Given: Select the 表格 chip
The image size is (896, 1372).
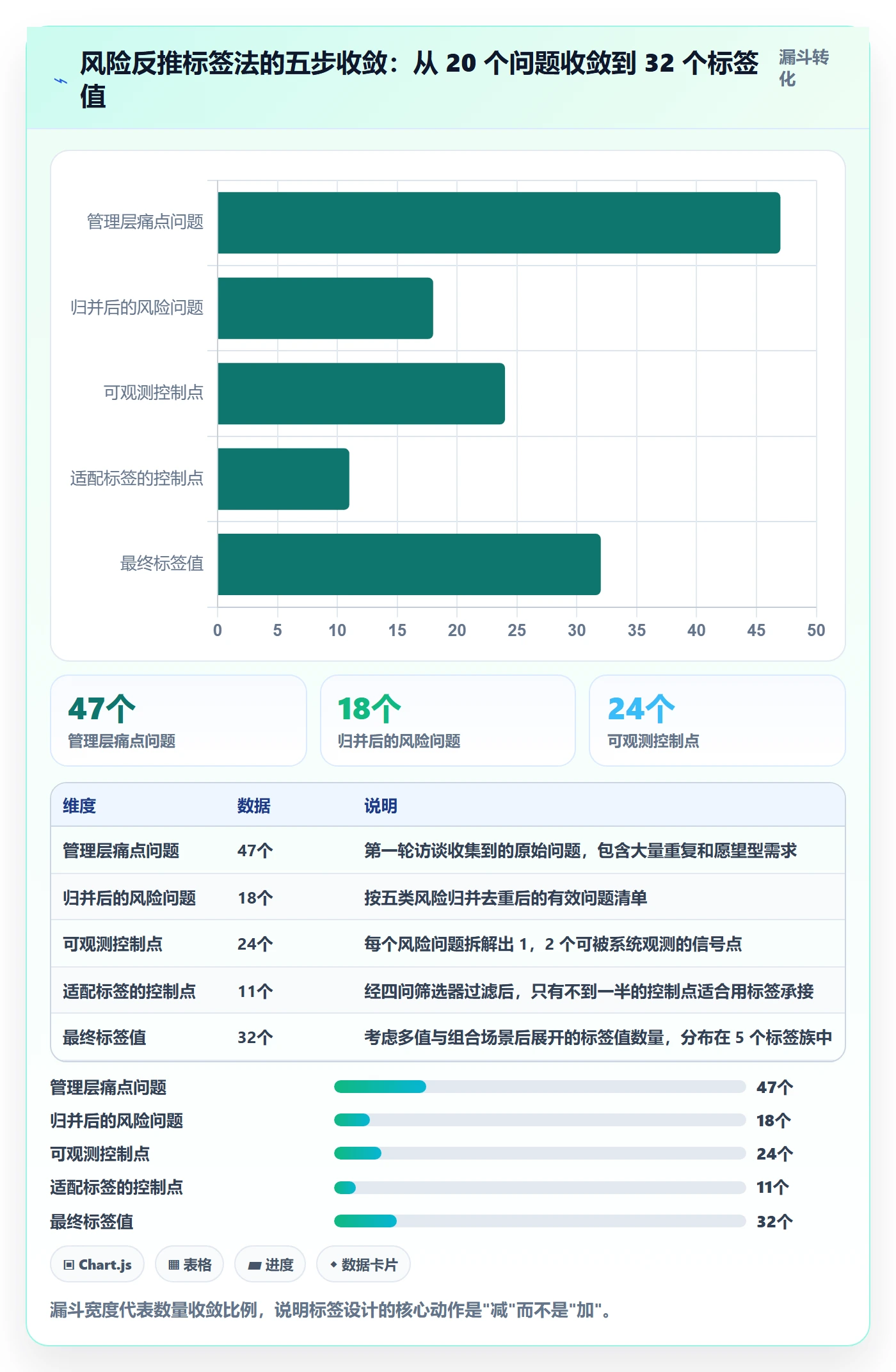Looking at the screenshot, I should pos(189,1264).
